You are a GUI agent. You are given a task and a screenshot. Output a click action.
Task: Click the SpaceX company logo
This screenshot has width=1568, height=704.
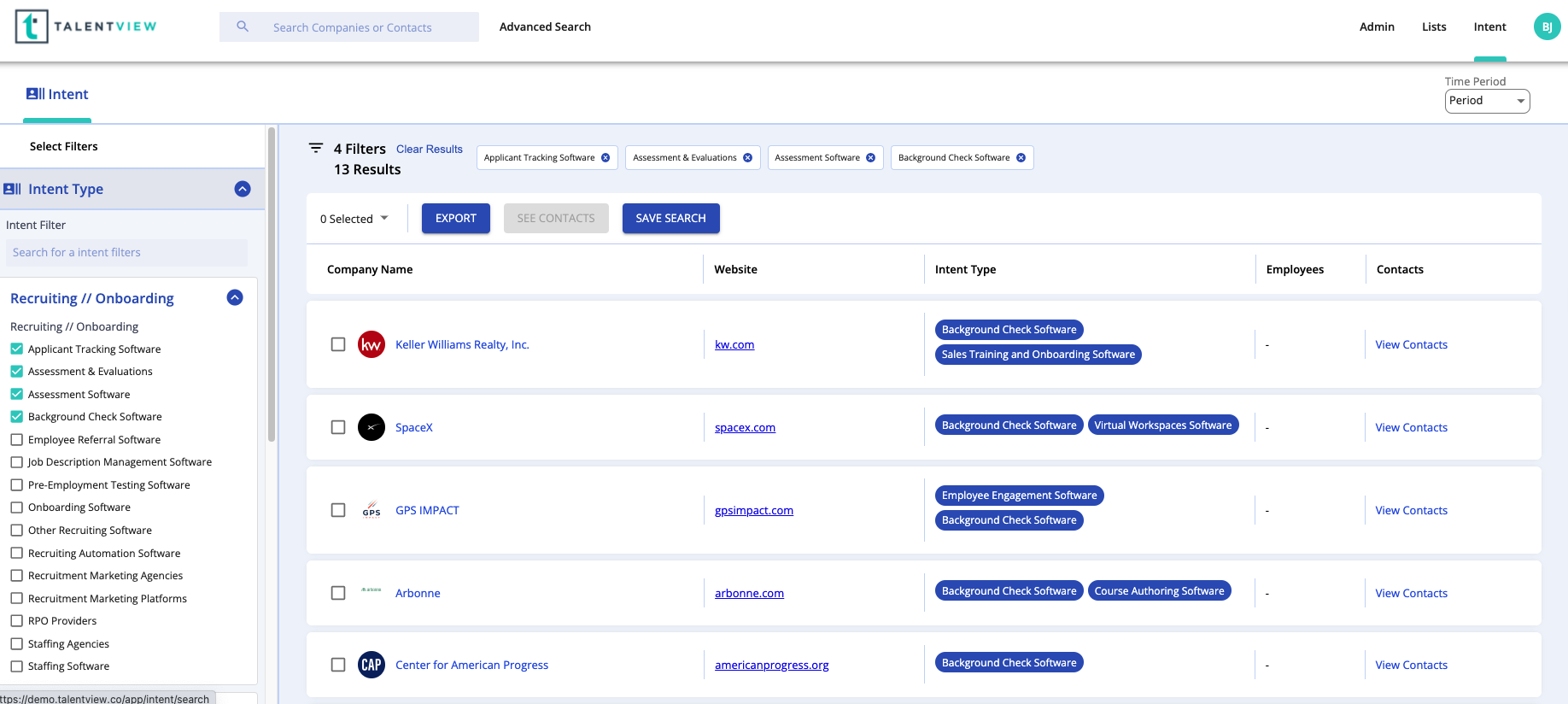pyautogui.click(x=372, y=427)
